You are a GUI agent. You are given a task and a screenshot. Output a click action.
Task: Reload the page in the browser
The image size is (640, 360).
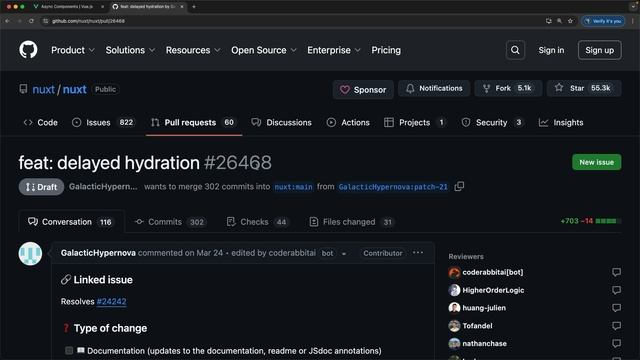(x=31, y=21)
